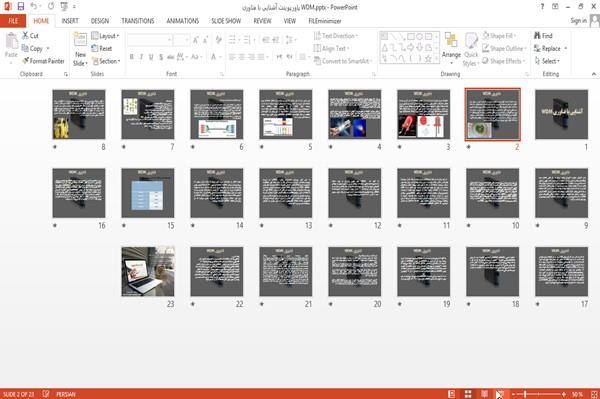Screen dimensions: 600x399
Task: Open the Section dropdown menu
Action: click(106, 61)
